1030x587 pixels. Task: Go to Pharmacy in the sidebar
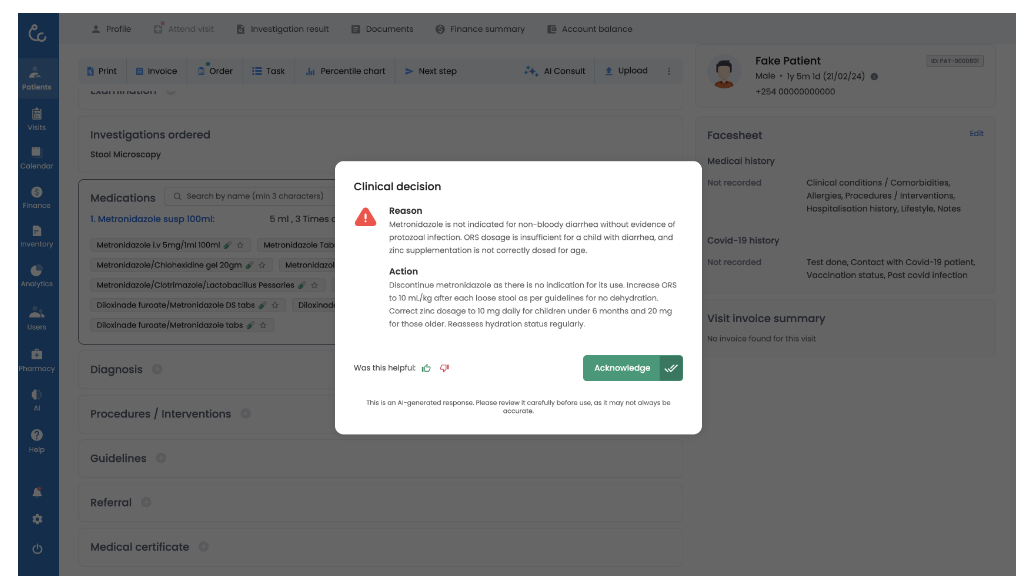coord(37,360)
